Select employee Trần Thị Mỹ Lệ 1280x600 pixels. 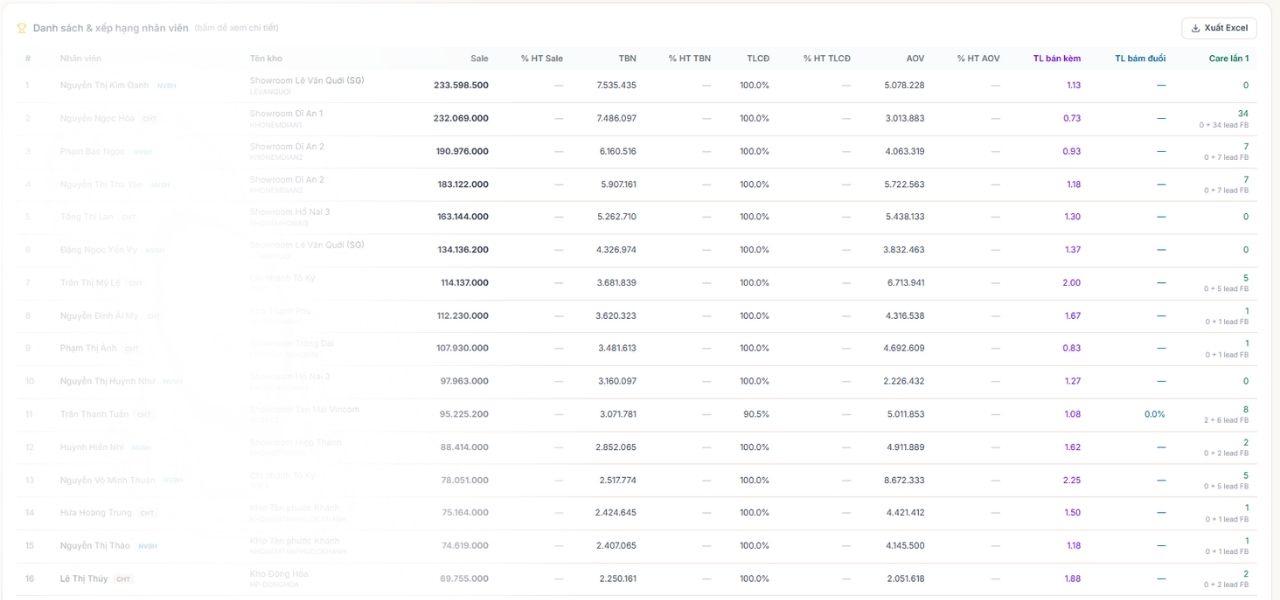tap(90, 283)
